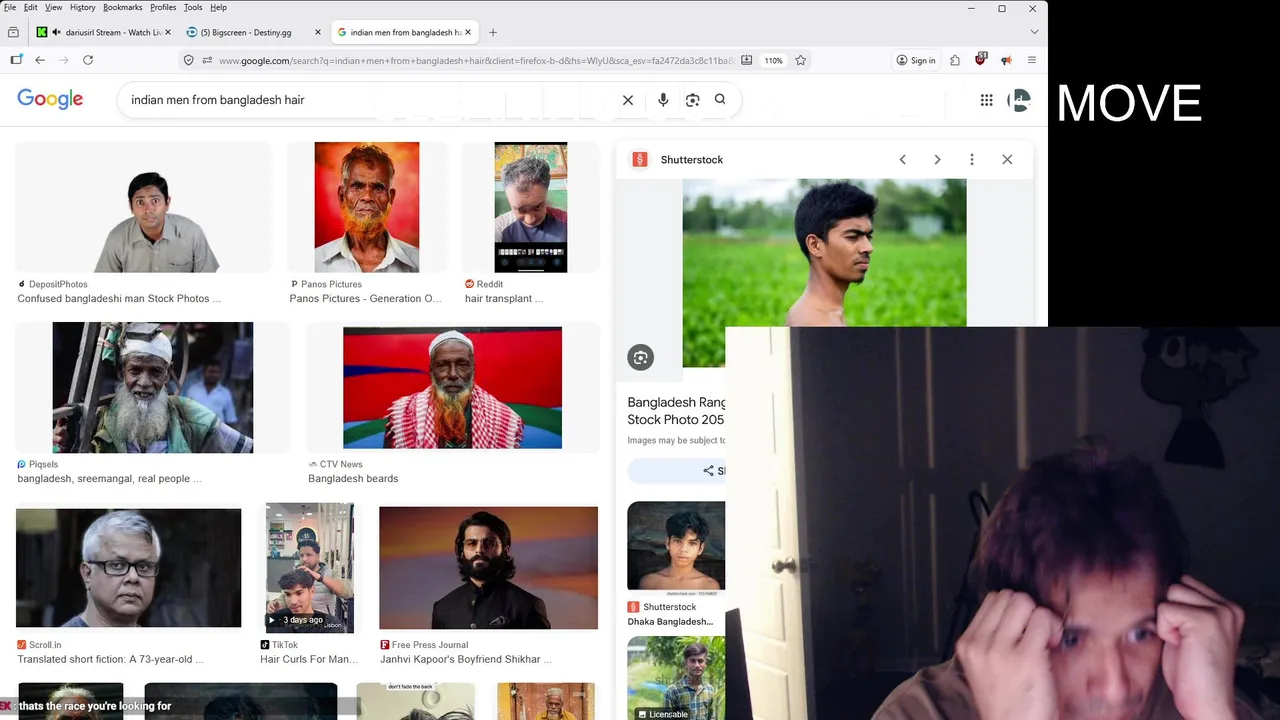Open the Confused bangladeshi man DepositPhotos thumbnail

pos(144,207)
